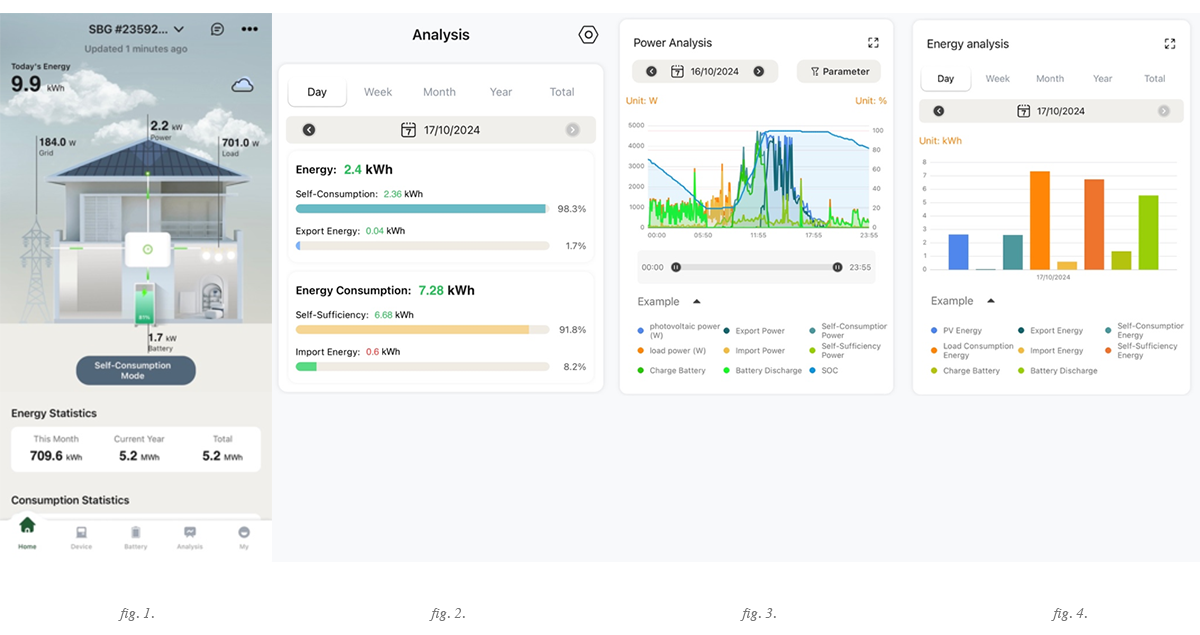Toggle load power (W) legend series
This screenshot has width=1200, height=635.
(671, 351)
